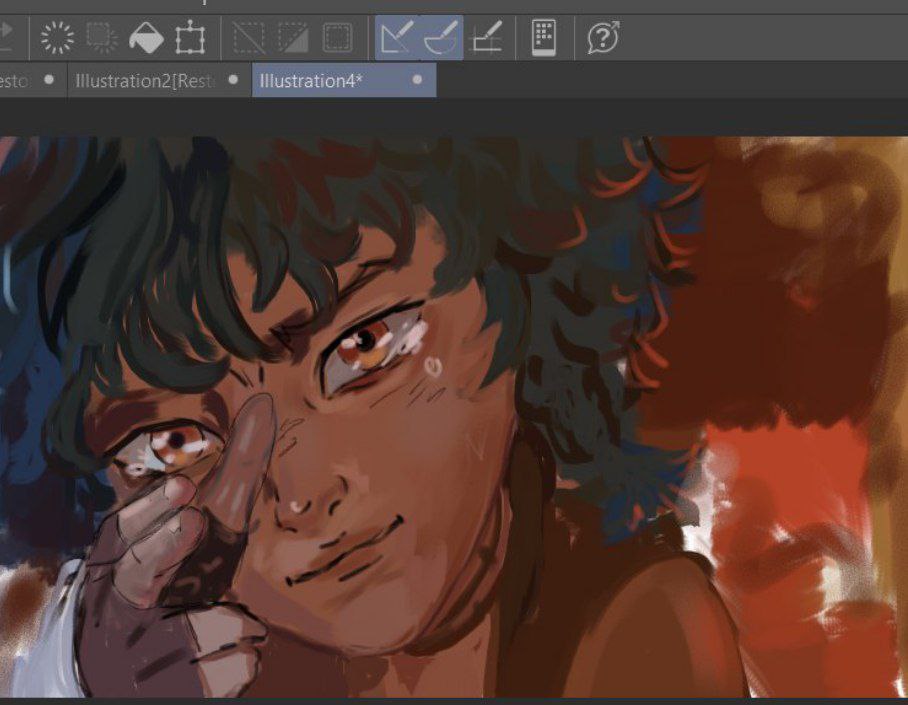Switch to the leftmost cut-off canvas tab
908x705 pixels.
(x=12, y=81)
